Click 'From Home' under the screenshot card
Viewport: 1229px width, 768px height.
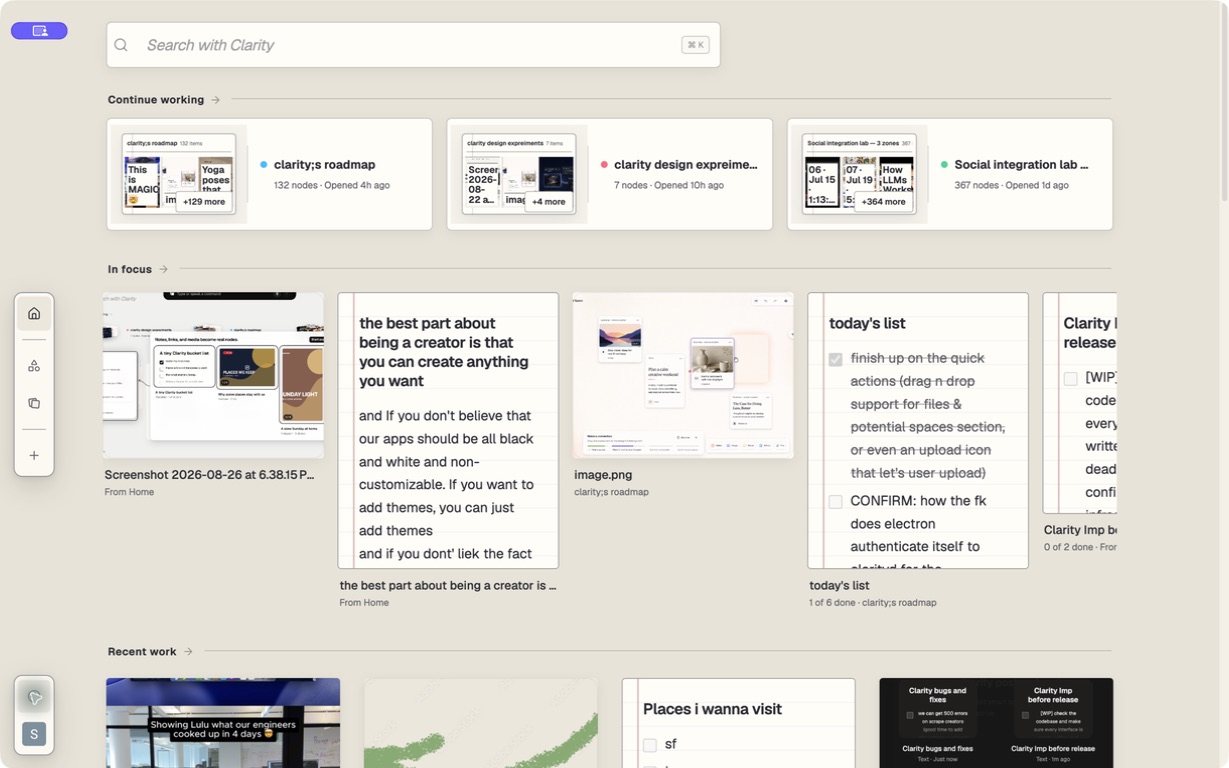129,492
